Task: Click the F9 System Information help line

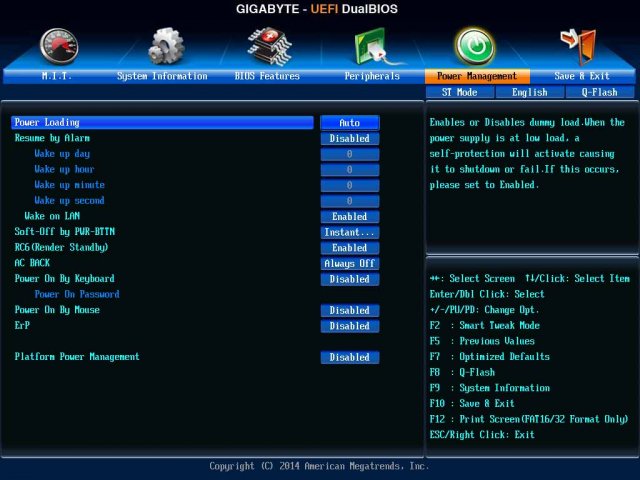Action: click(490, 388)
